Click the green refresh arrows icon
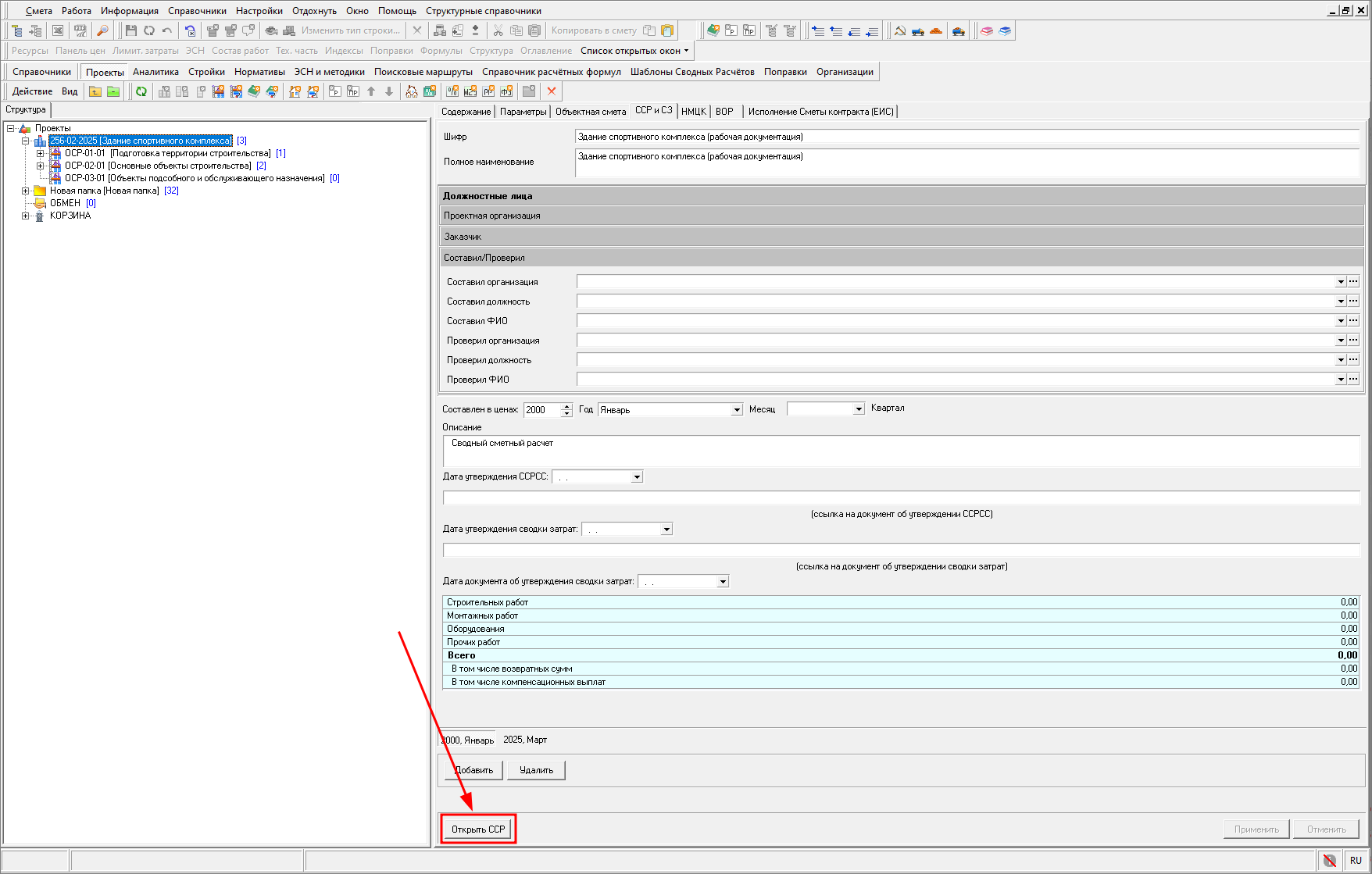Image resolution: width=1372 pixels, height=874 pixels. click(x=141, y=91)
